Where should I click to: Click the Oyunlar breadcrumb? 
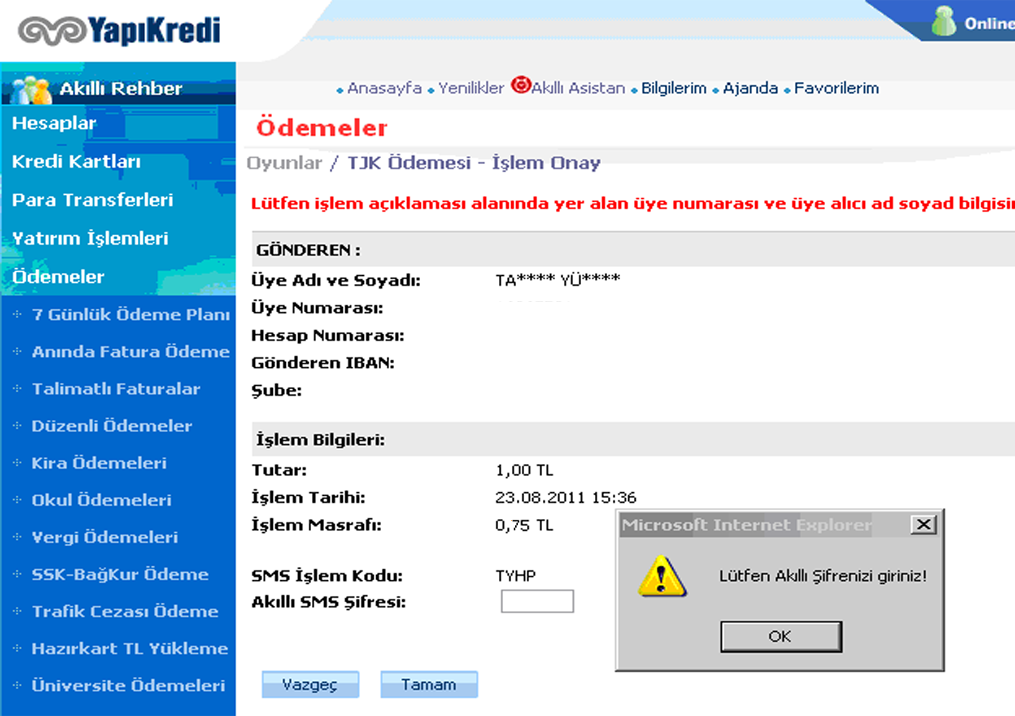pos(284,163)
